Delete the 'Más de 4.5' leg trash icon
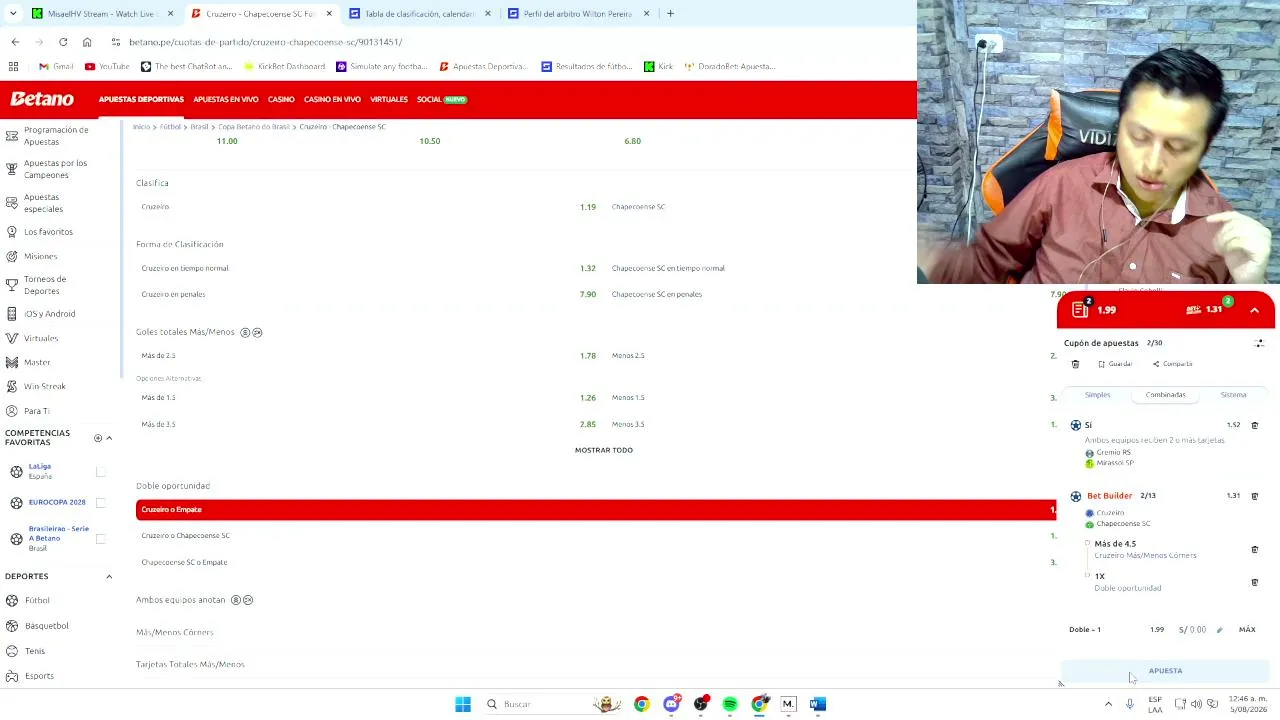Image resolution: width=1280 pixels, height=720 pixels. tap(1255, 549)
